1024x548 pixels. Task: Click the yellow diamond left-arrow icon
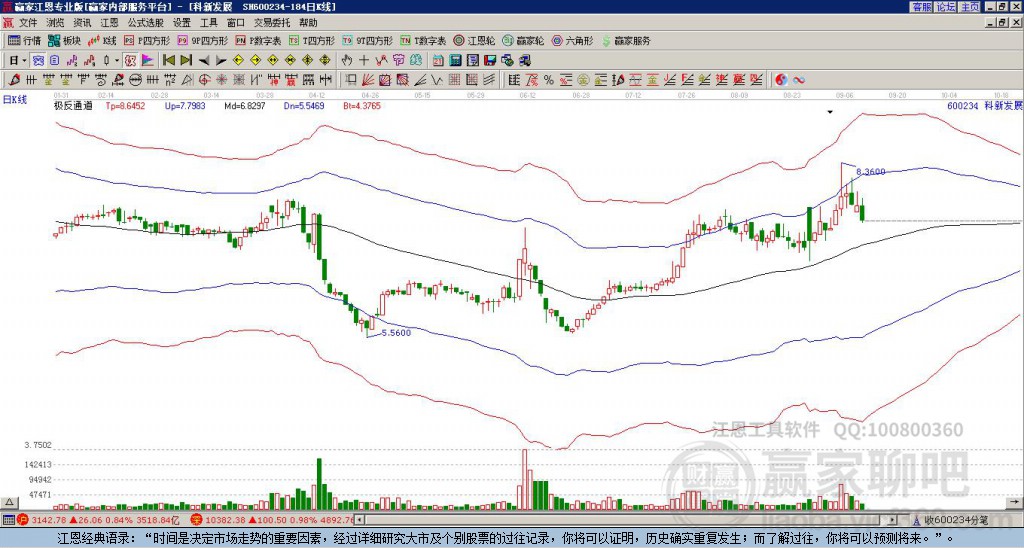(x=238, y=60)
